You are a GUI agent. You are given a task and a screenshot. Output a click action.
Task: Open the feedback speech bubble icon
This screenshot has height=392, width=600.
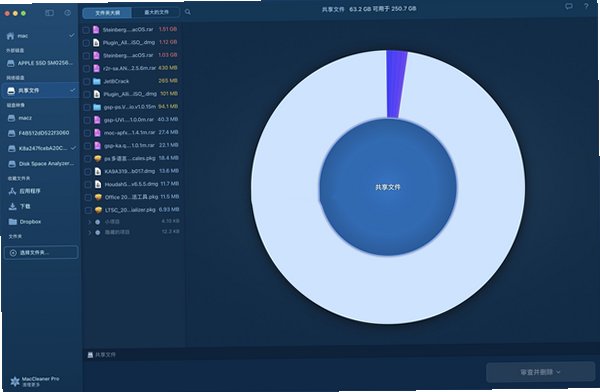[569, 7]
